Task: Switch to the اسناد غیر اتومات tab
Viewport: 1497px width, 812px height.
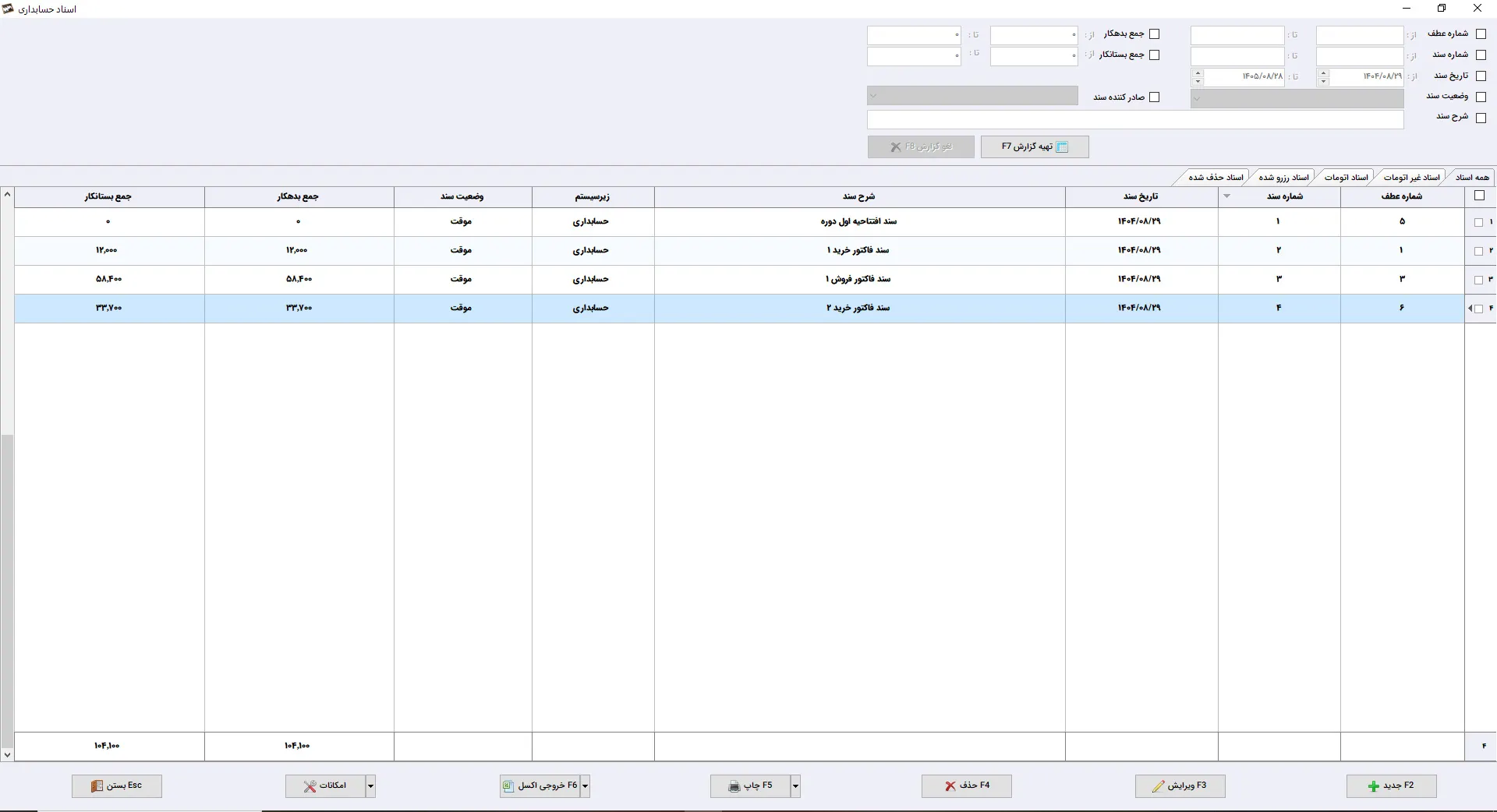Action: click(1412, 178)
